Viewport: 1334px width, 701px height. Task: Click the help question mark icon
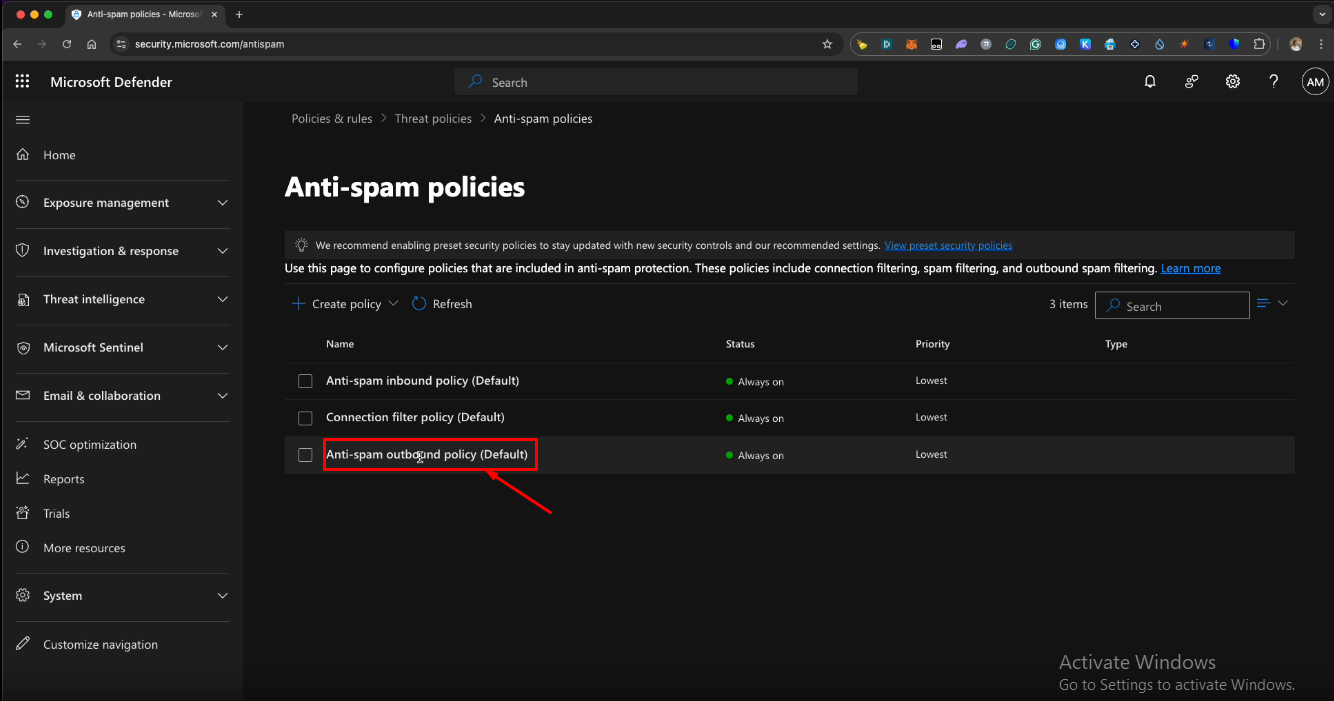point(1273,82)
